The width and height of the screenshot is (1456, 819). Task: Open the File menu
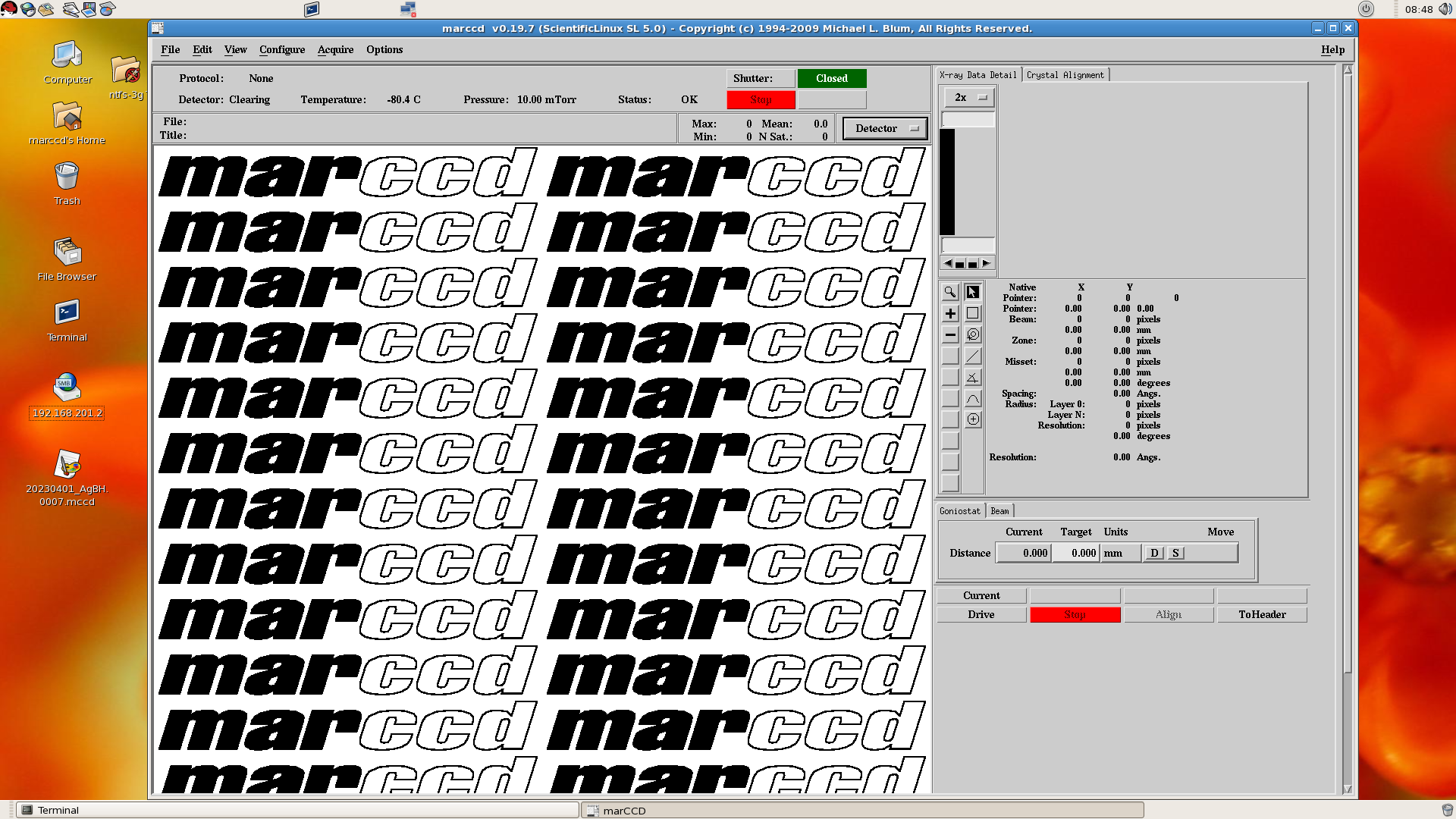[x=171, y=49]
